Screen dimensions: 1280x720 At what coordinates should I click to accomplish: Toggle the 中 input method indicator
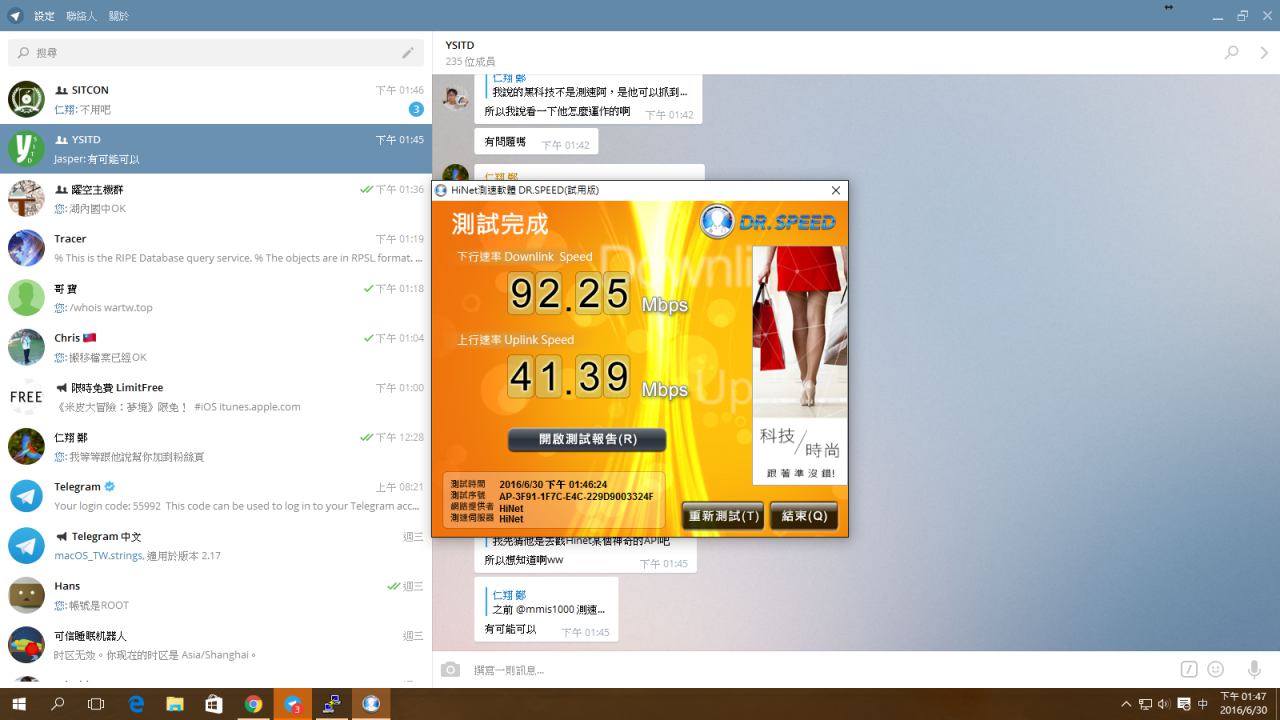(1203, 704)
